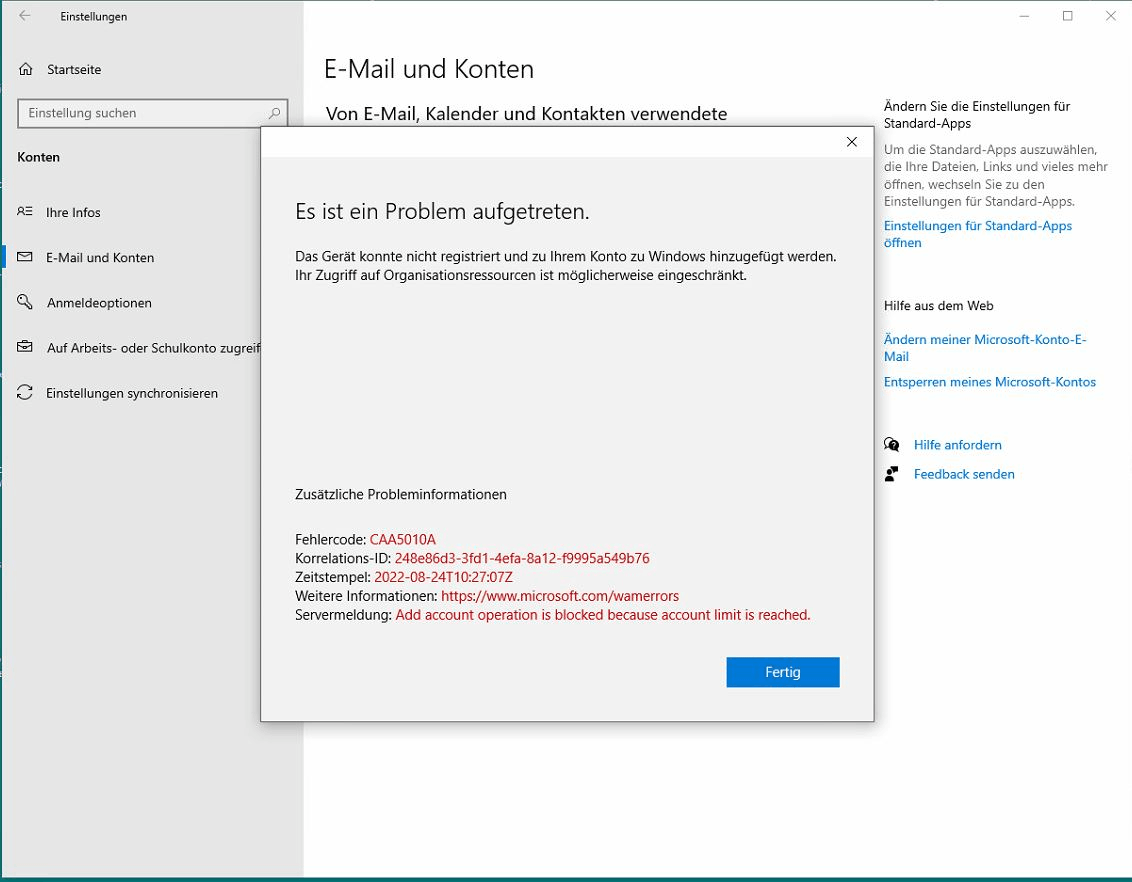Viewport: 1132px width, 882px height.
Task: Maximize the Einstellungen window
Action: tap(1067, 16)
